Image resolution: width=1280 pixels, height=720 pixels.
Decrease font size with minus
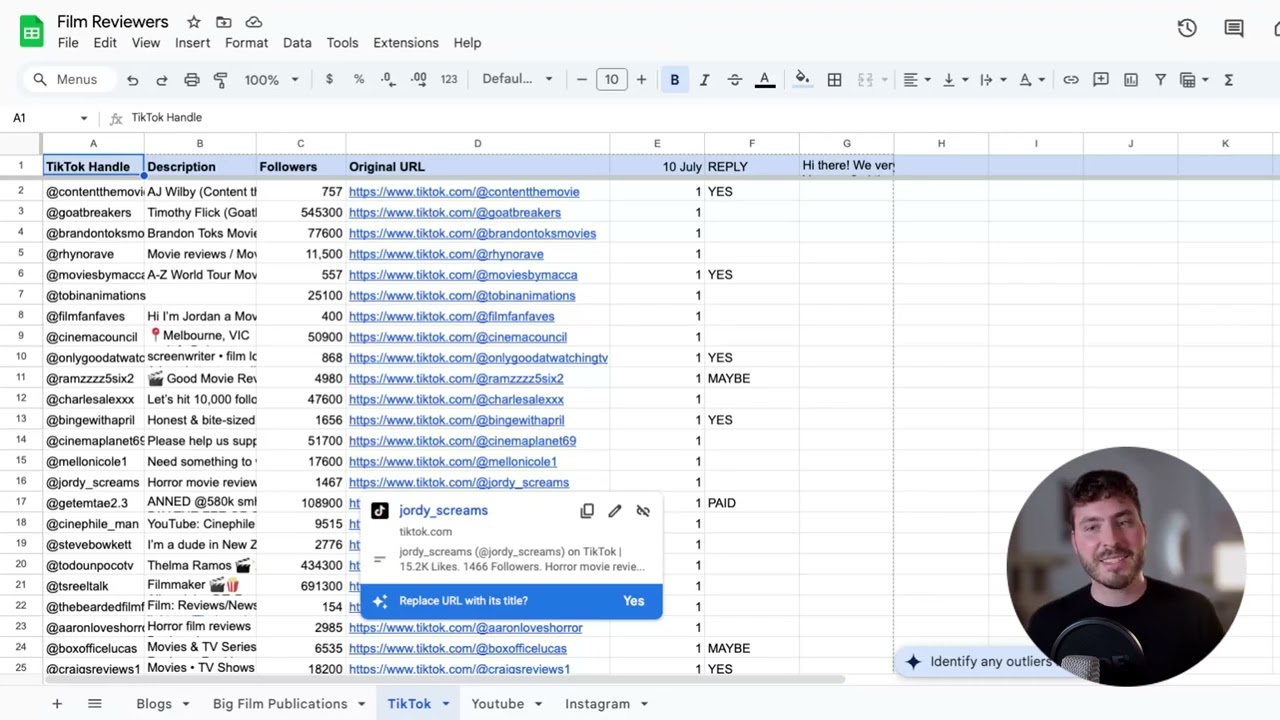point(582,79)
